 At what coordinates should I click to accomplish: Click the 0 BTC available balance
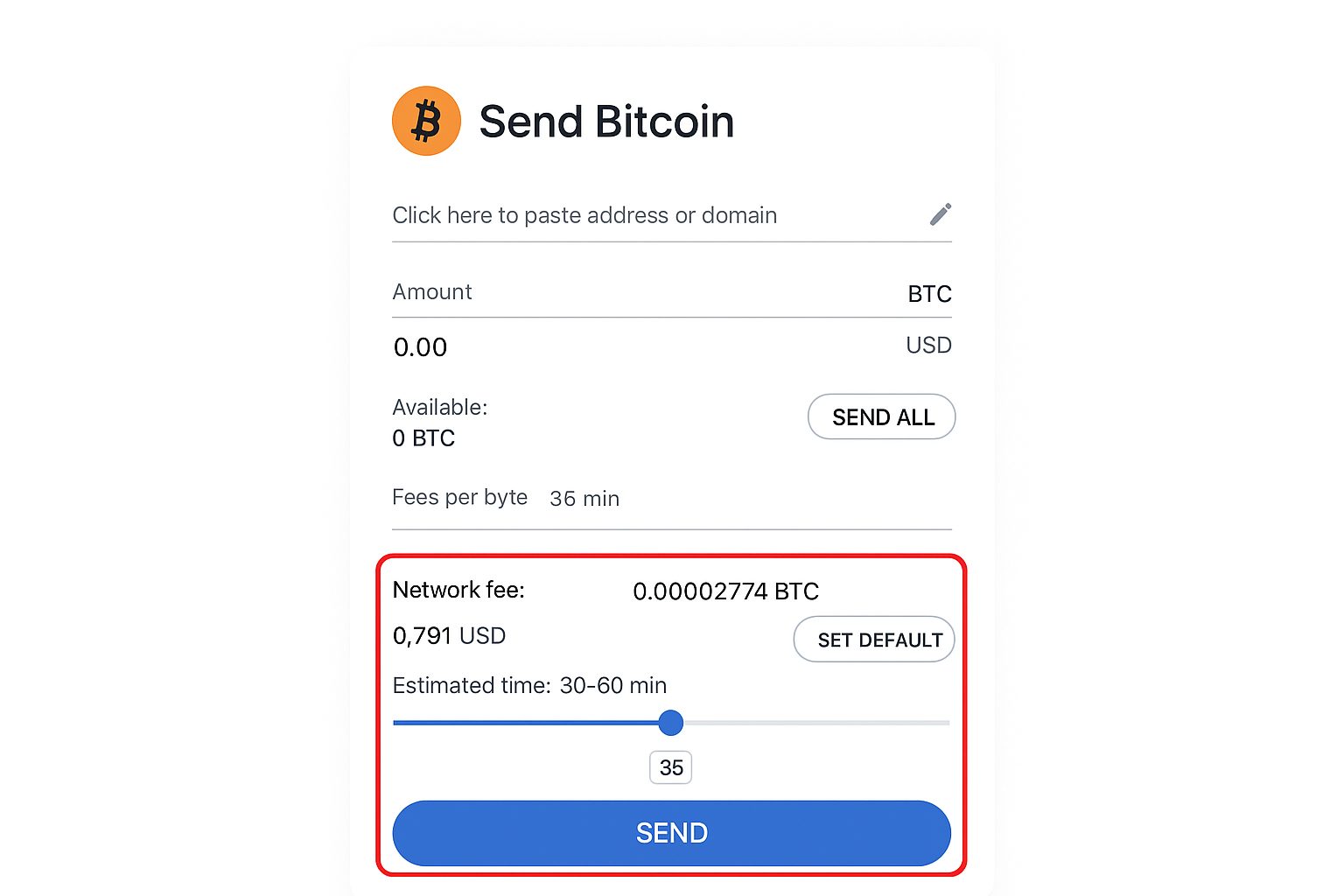tap(423, 438)
